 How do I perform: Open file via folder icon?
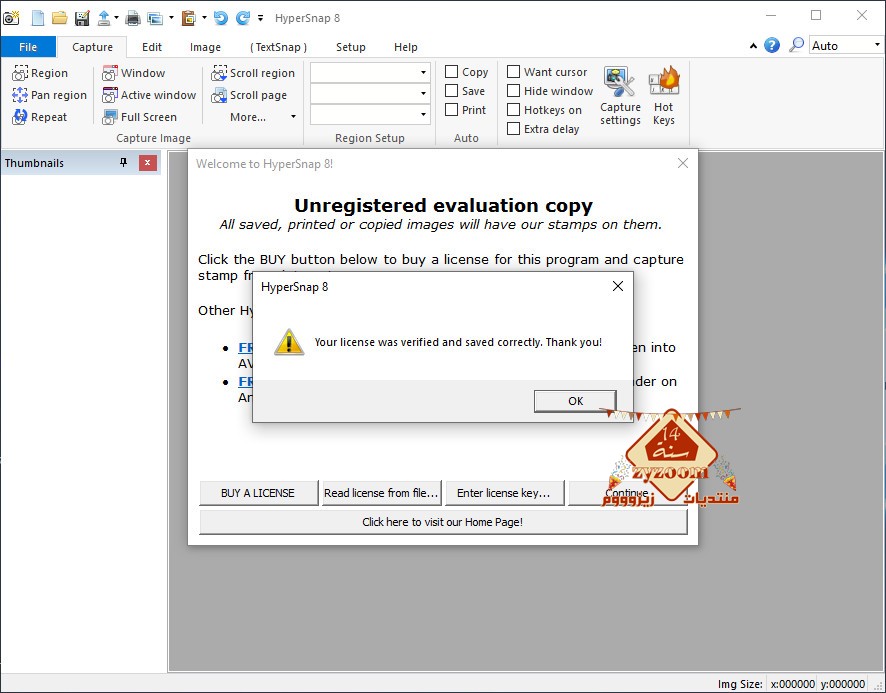tap(59, 18)
